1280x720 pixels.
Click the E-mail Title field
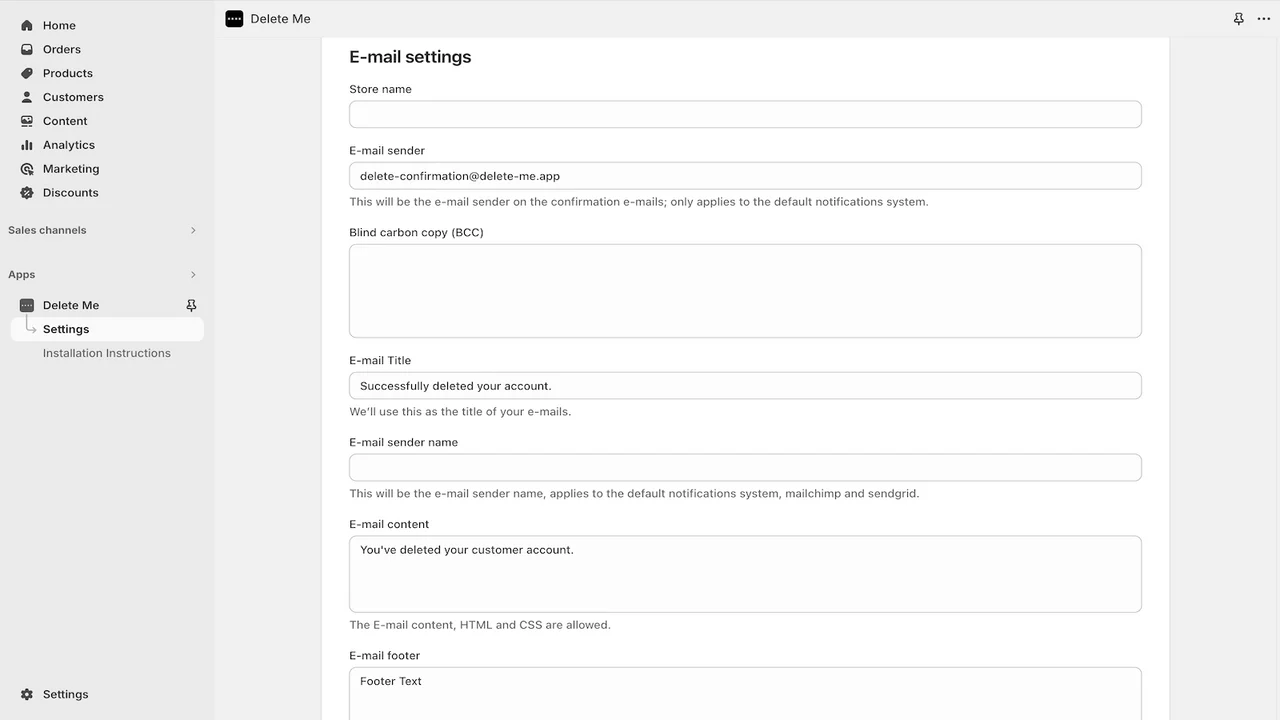745,386
